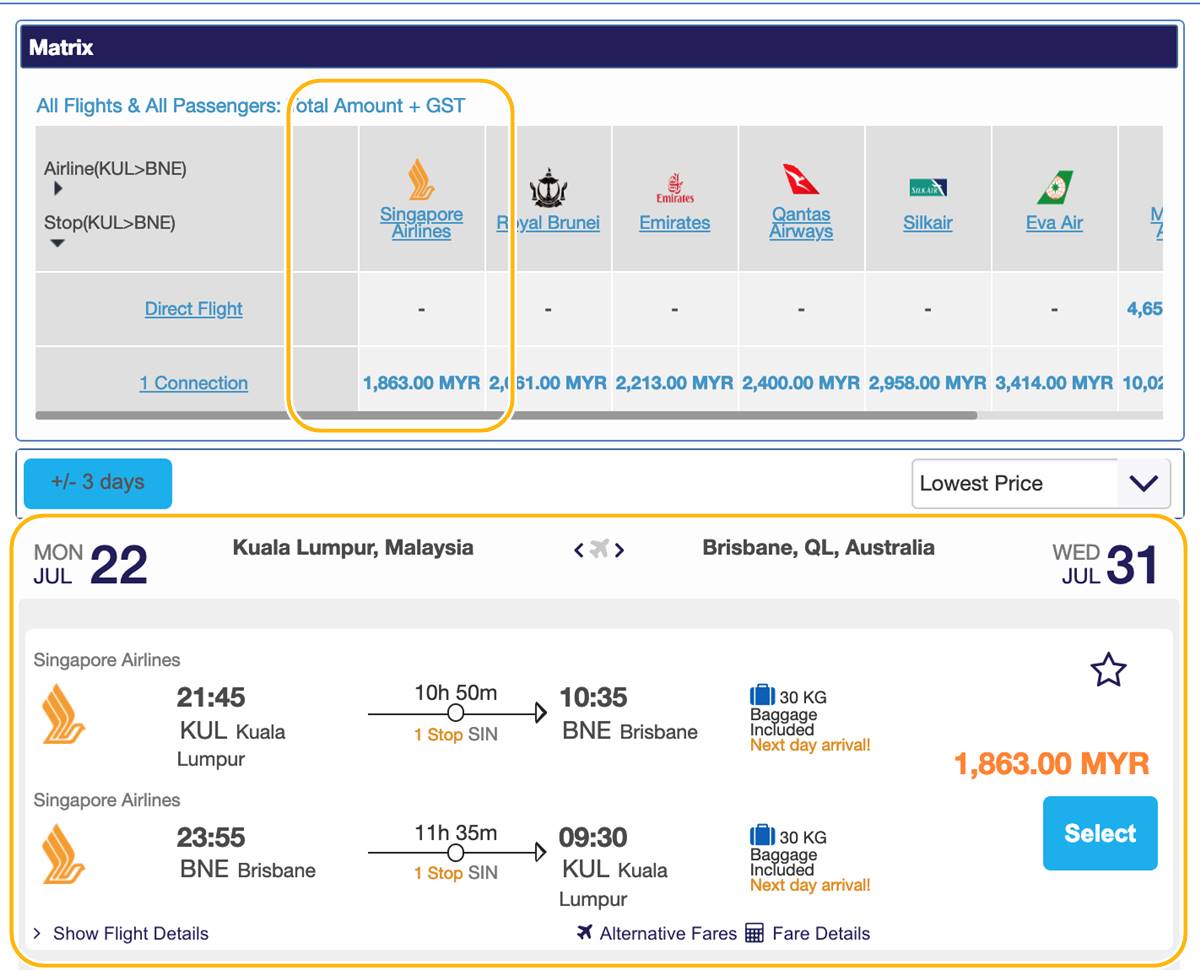Click the outbound flight's Singapore Airlines logo
Image resolution: width=1200 pixels, height=970 pixels.
pos(63,714)
